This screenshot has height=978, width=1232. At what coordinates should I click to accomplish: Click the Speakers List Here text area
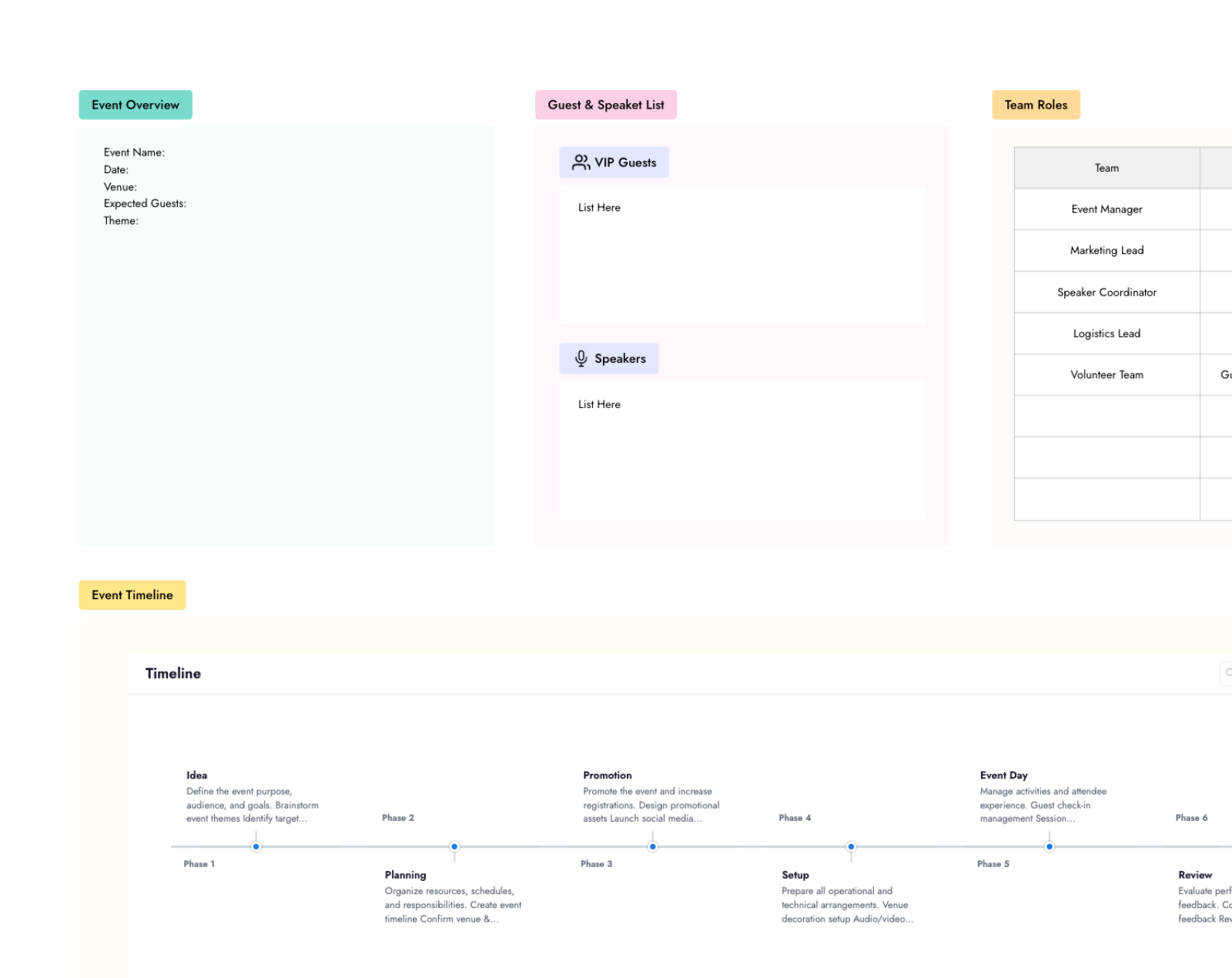coord(742,450)
